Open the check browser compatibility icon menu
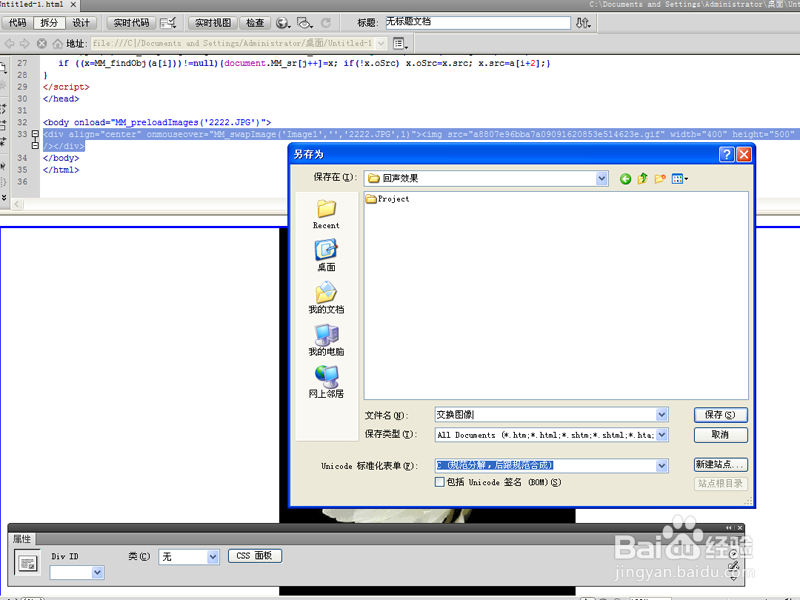Screen dimensions: 800x600 168,23
